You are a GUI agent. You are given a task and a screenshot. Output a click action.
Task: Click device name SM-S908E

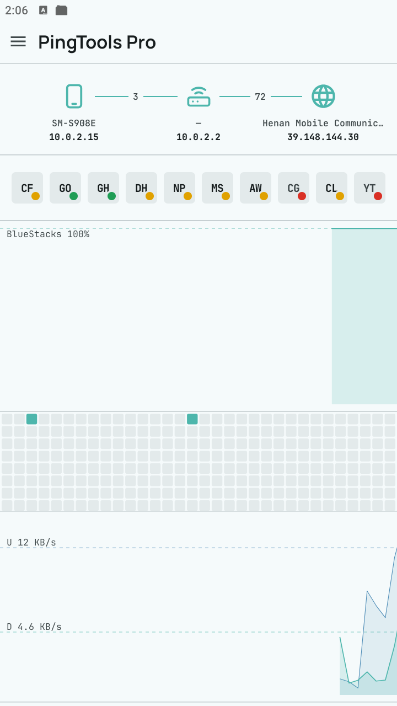point(74,123)
